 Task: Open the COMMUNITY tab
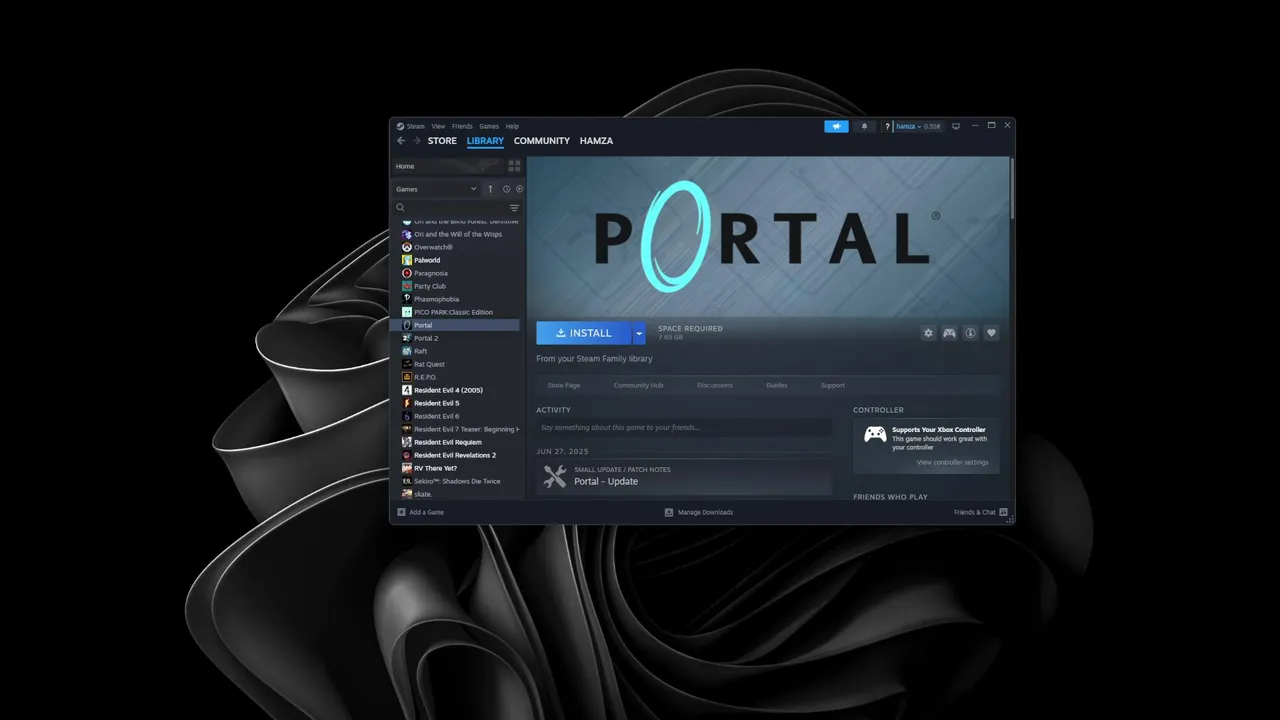(542, 141)
